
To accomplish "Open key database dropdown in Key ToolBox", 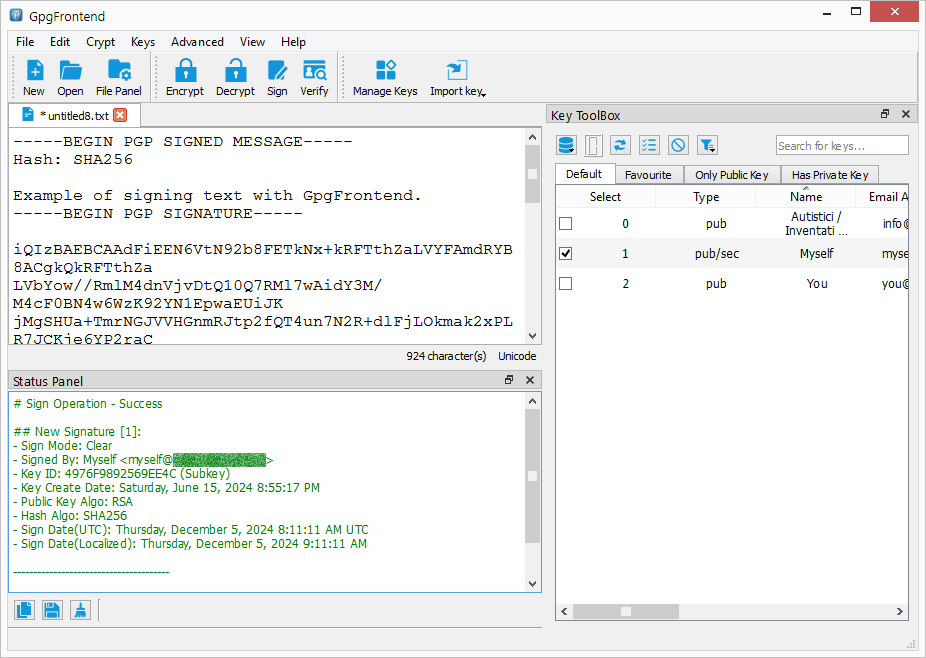I will [567, 145].
